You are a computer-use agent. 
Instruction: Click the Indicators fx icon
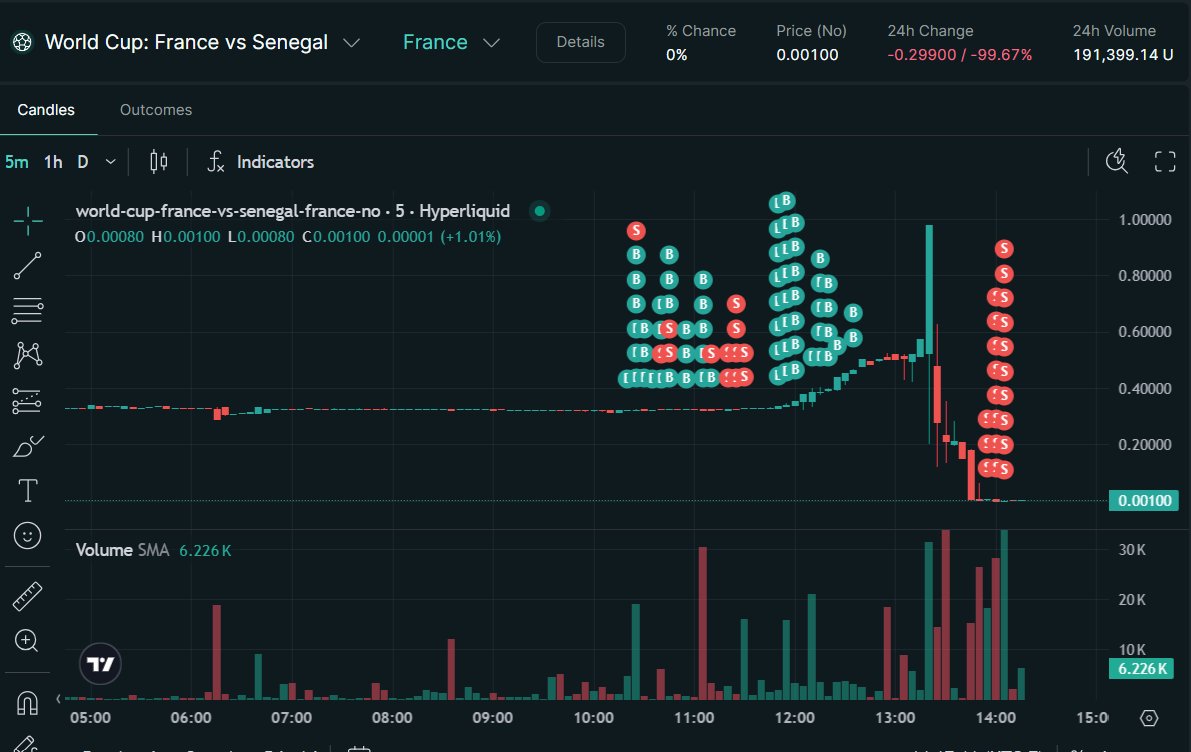click(x=216, y=162)
